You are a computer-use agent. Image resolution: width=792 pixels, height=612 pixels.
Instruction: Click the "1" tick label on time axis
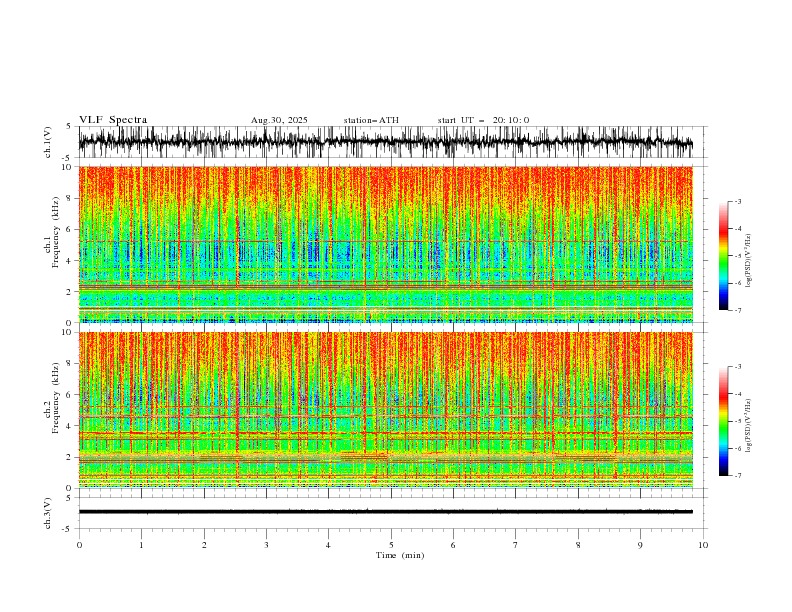(141, 545)
